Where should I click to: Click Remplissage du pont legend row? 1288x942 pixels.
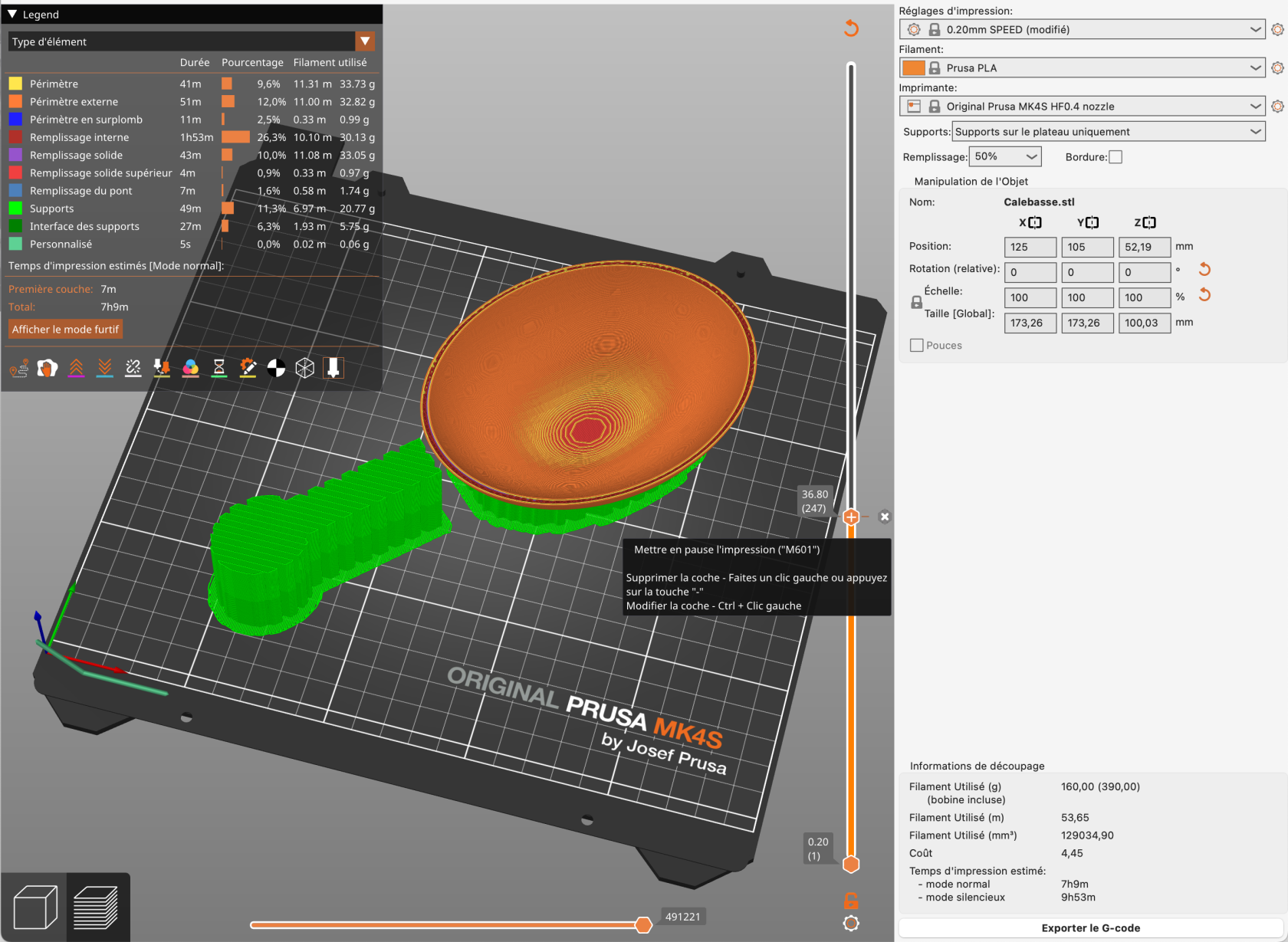[x=192, y=191]
